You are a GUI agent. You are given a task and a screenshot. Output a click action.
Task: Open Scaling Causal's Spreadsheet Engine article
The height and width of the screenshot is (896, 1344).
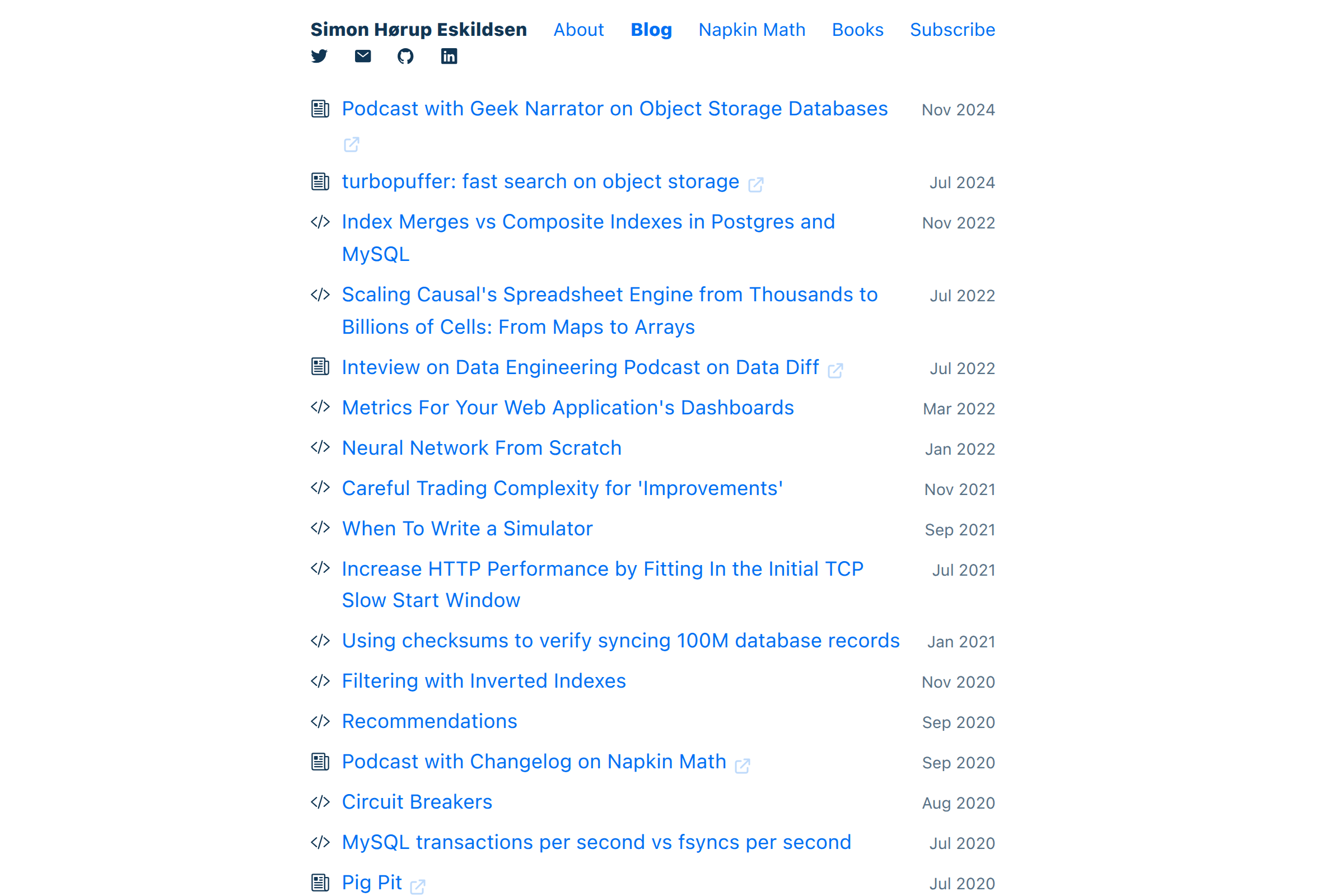coord(610,311)
